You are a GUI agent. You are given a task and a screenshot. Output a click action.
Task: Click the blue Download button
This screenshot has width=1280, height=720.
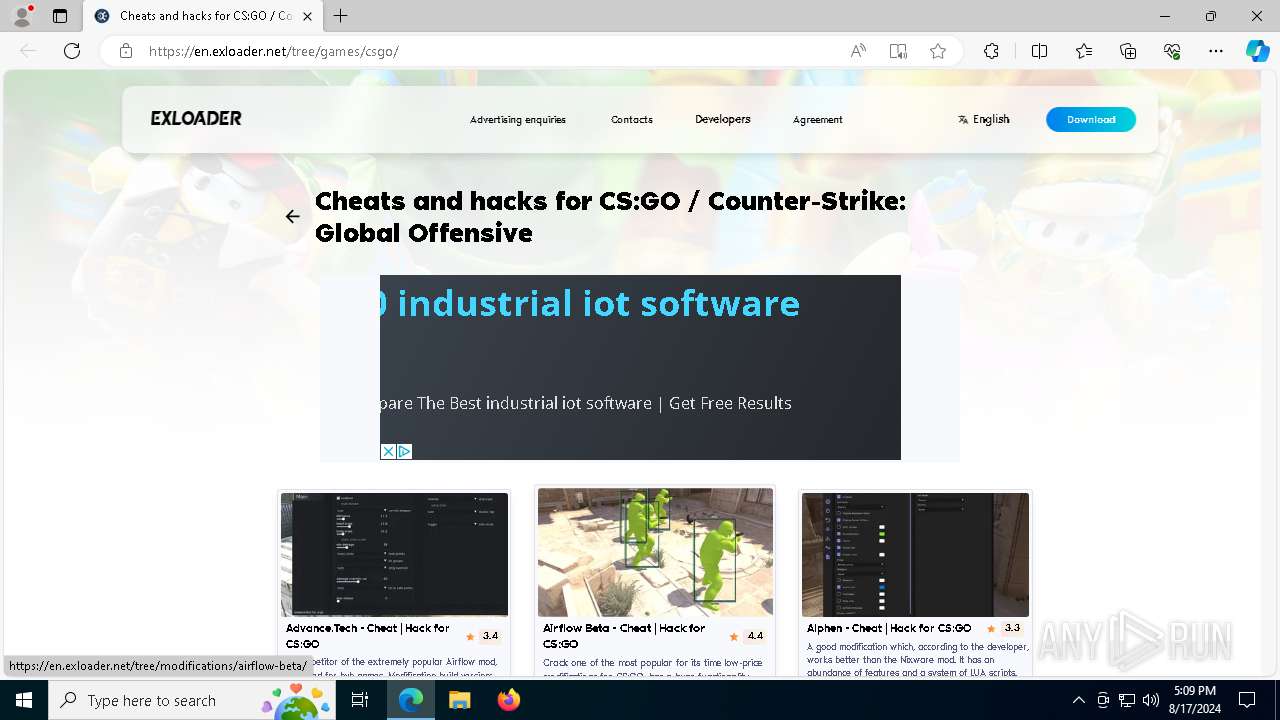tap(1091, 119)
